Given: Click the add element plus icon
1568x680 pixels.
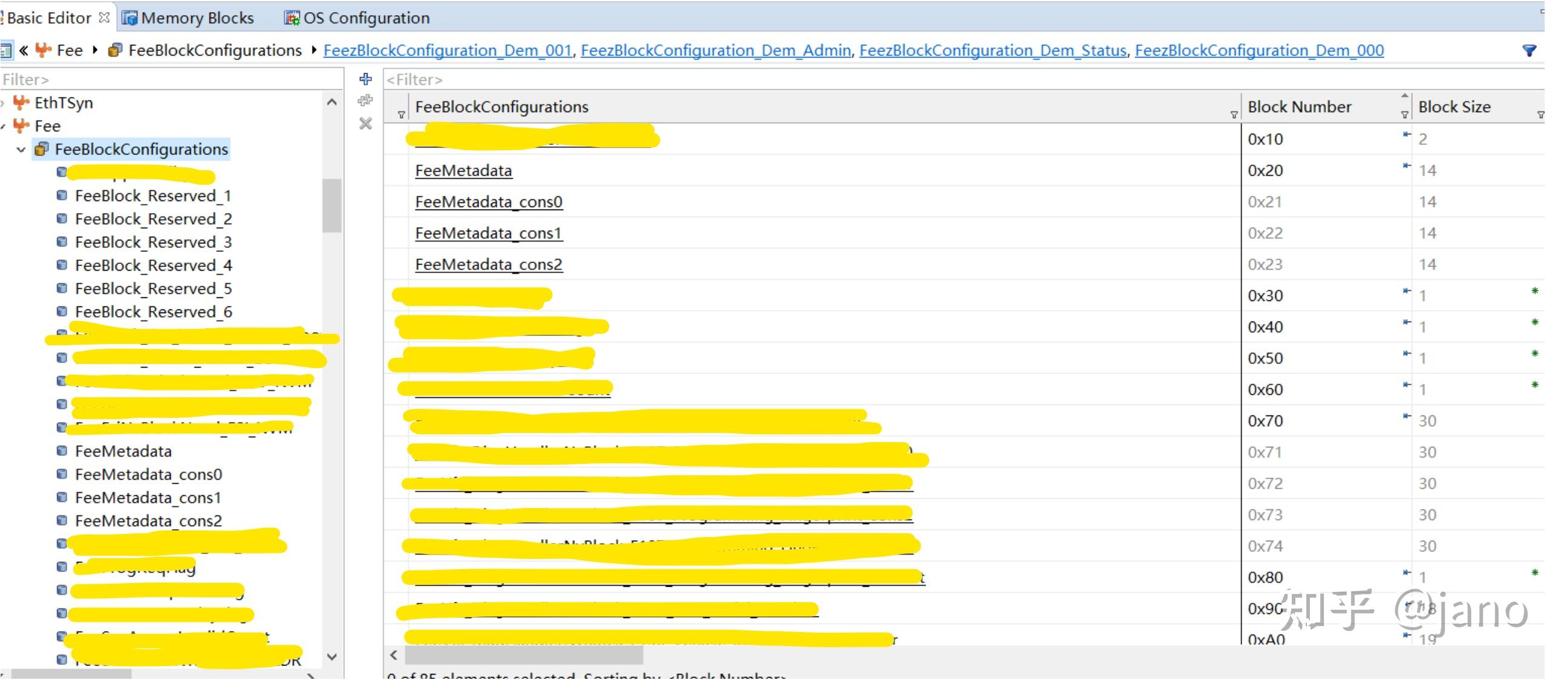Looking at the screenshot, I should [x=365, y=79].
